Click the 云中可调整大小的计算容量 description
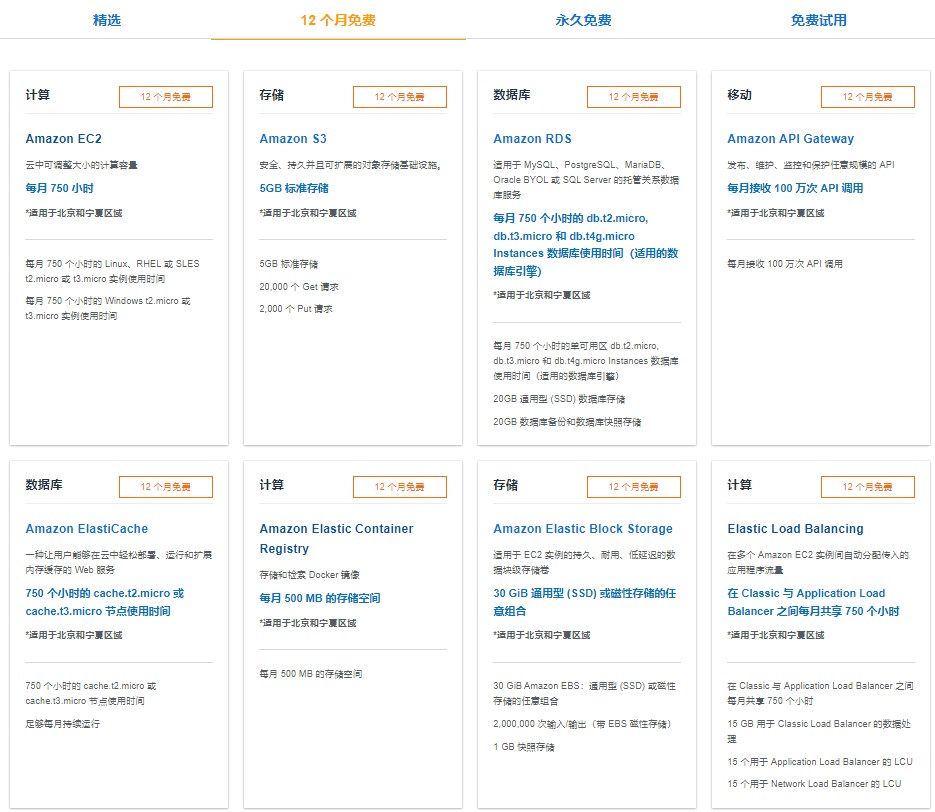This screenshot has height=812, width=935. pos(81,165)
